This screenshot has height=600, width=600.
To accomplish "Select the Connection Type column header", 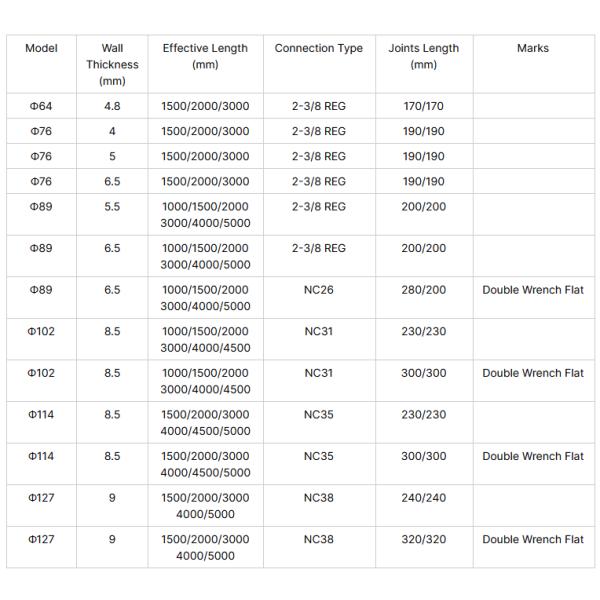I will (318, 48).
